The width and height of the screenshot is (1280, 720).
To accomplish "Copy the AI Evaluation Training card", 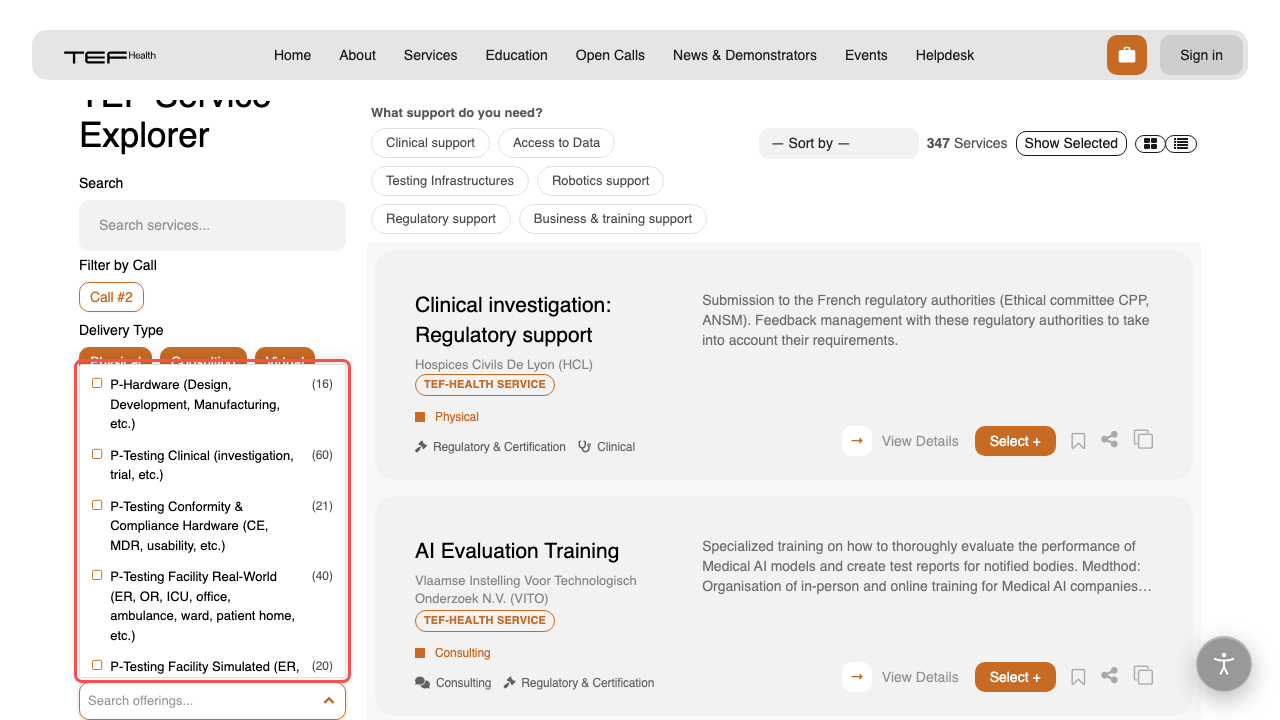I will pos(1143,675).
